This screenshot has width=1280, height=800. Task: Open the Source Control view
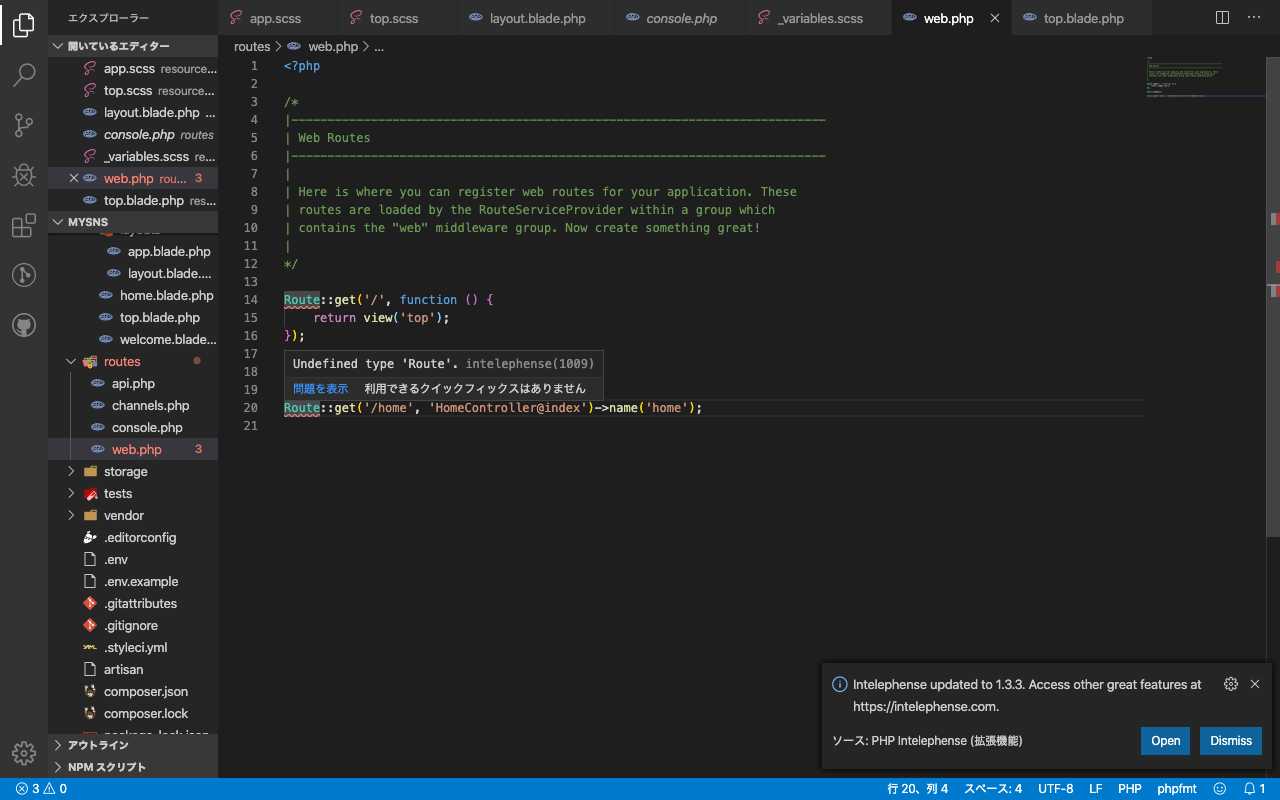pos(24,125)
